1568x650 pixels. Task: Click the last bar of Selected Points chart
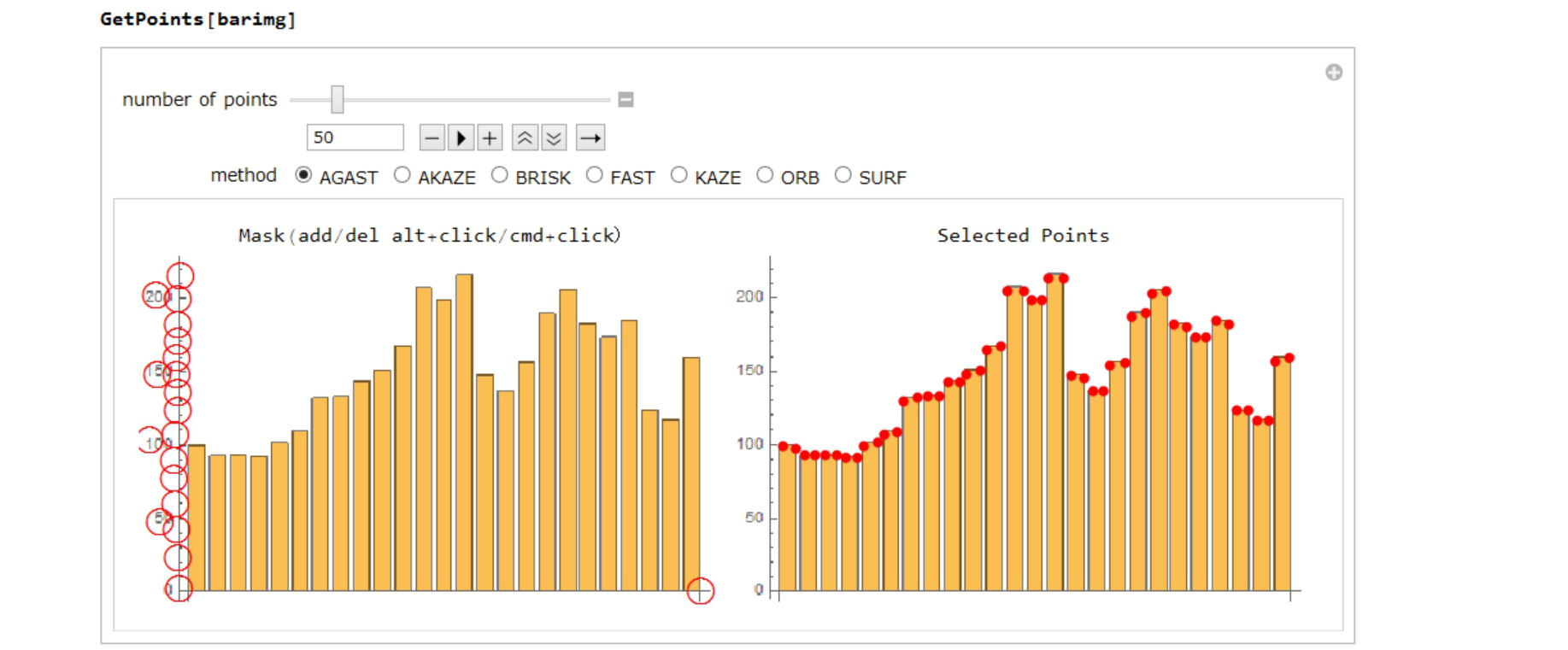tap(1283, 474)
